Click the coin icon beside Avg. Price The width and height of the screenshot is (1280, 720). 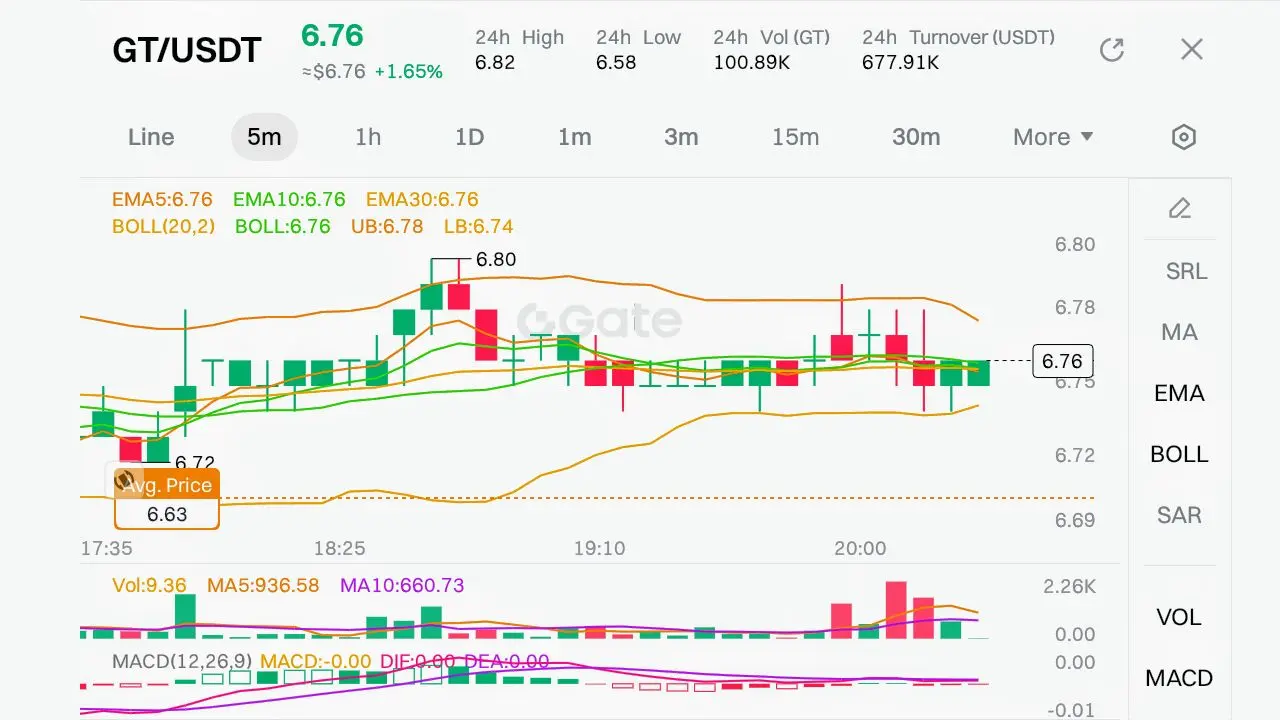(125, 482)
